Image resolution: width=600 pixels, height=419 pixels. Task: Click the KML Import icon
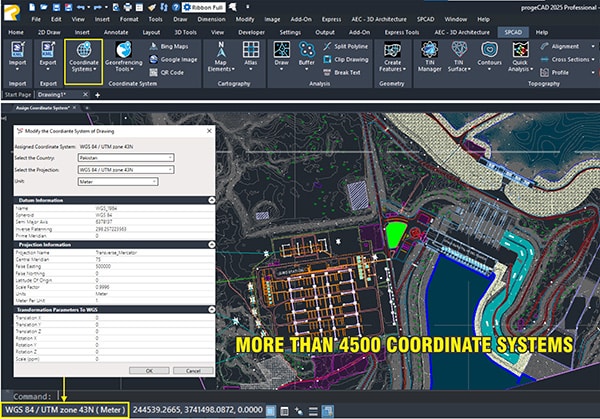tap(17, 49)
